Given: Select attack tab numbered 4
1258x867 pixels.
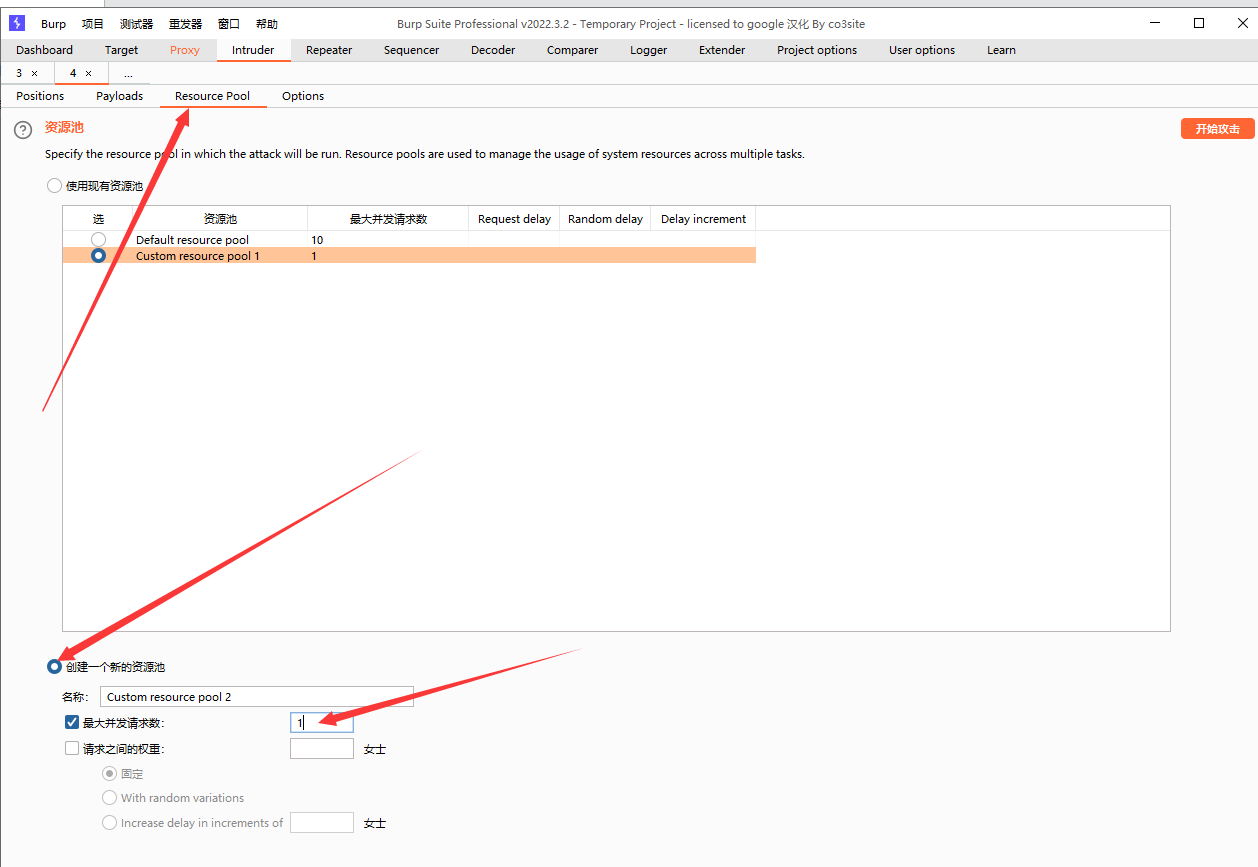Looking at the screenshot, I should (73, 73).
